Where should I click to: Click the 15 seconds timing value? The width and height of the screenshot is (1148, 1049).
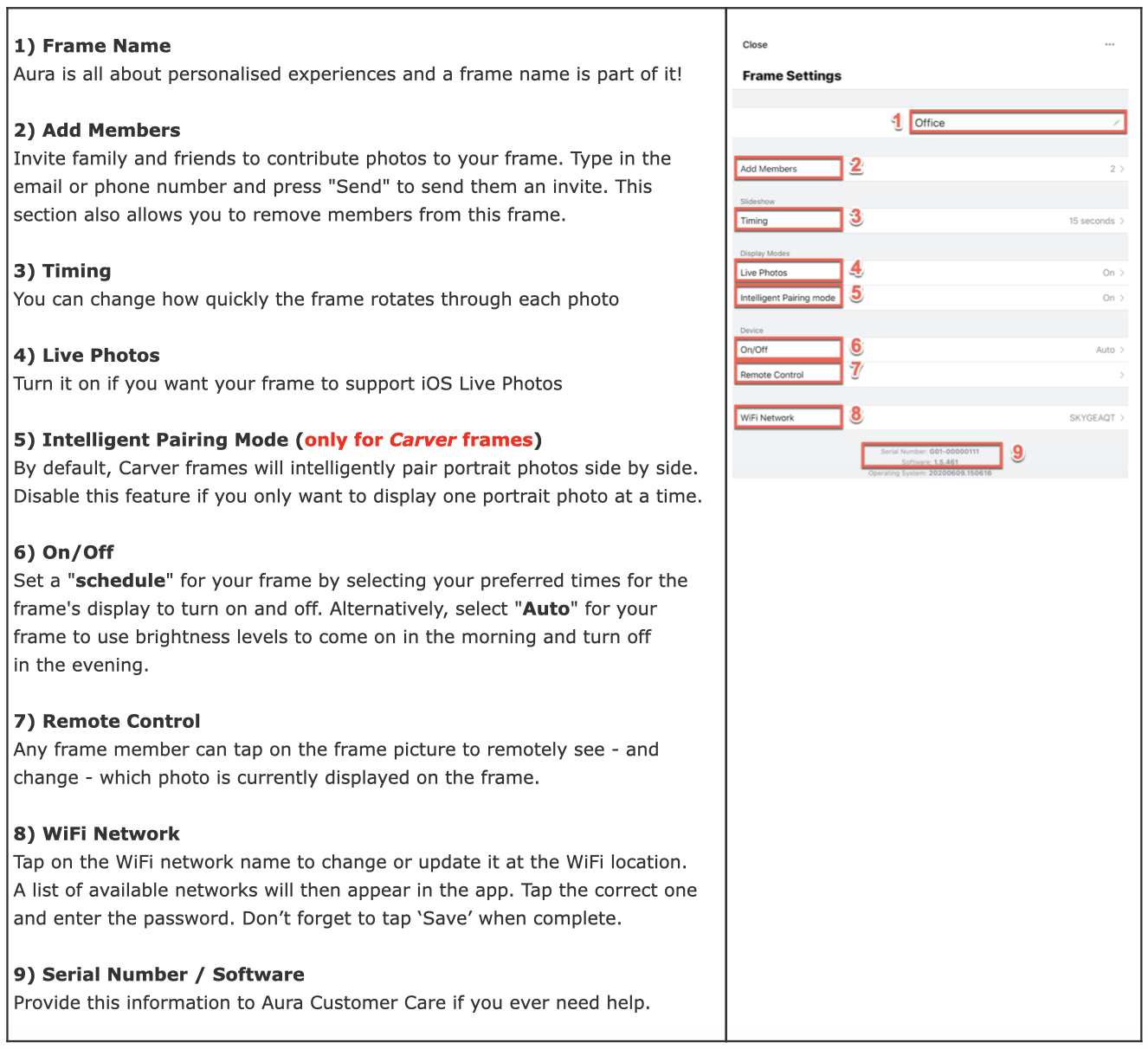coord(1091,222)
